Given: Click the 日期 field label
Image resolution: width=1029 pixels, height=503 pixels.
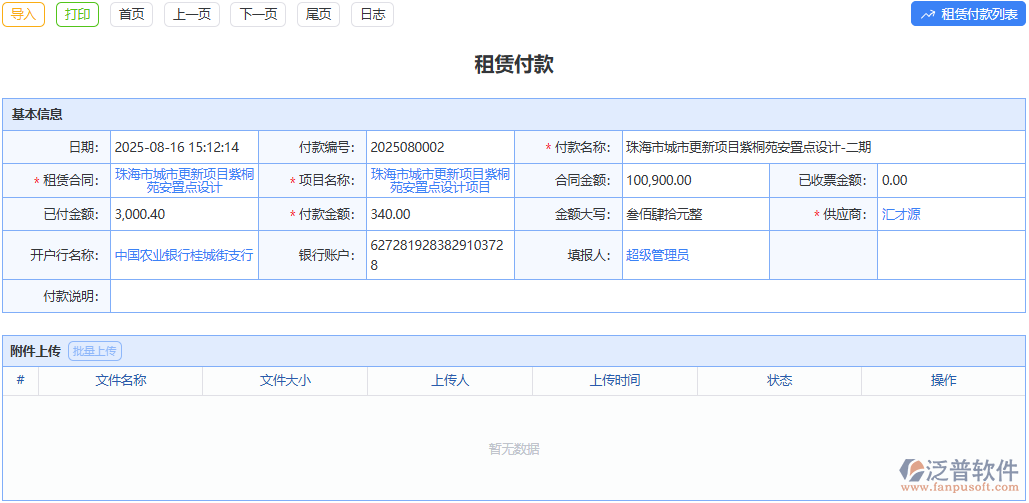Looking at the screenshot, I should click(x=84, y=148).
